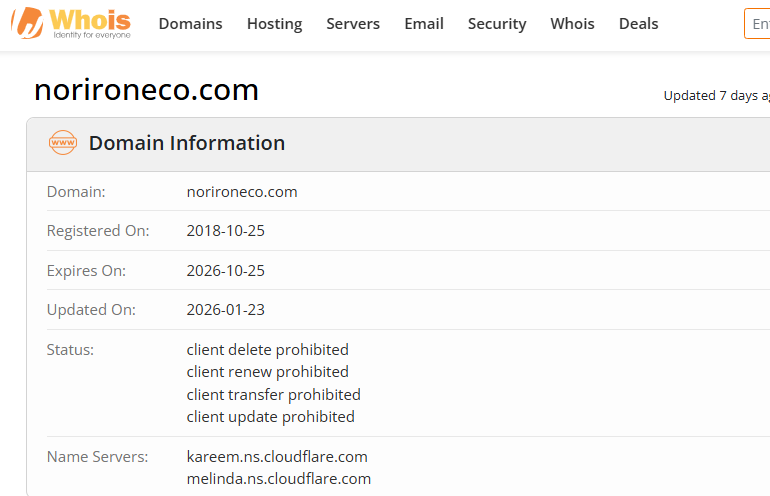Select the melinda.ns.cloudflare.com name server
The image size is (770, 496).
pos(279,479)
